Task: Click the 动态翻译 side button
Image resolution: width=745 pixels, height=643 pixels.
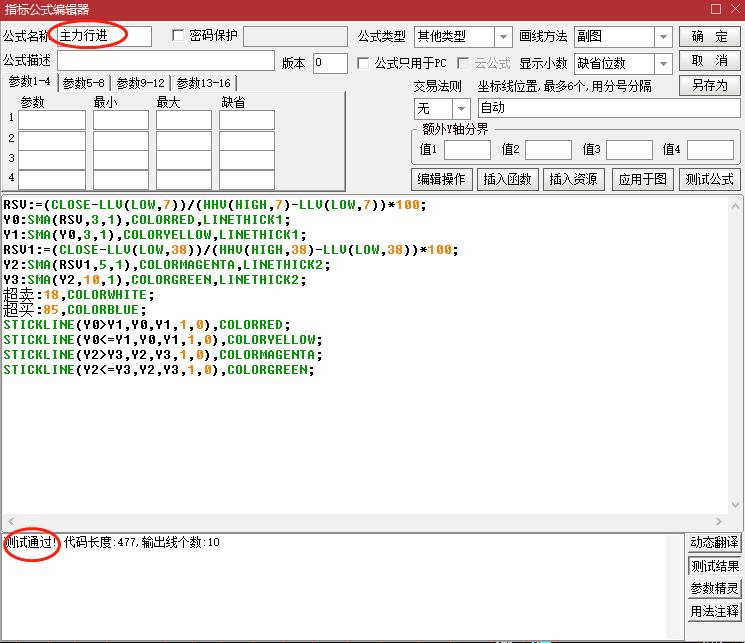Action: pos(714,543)
